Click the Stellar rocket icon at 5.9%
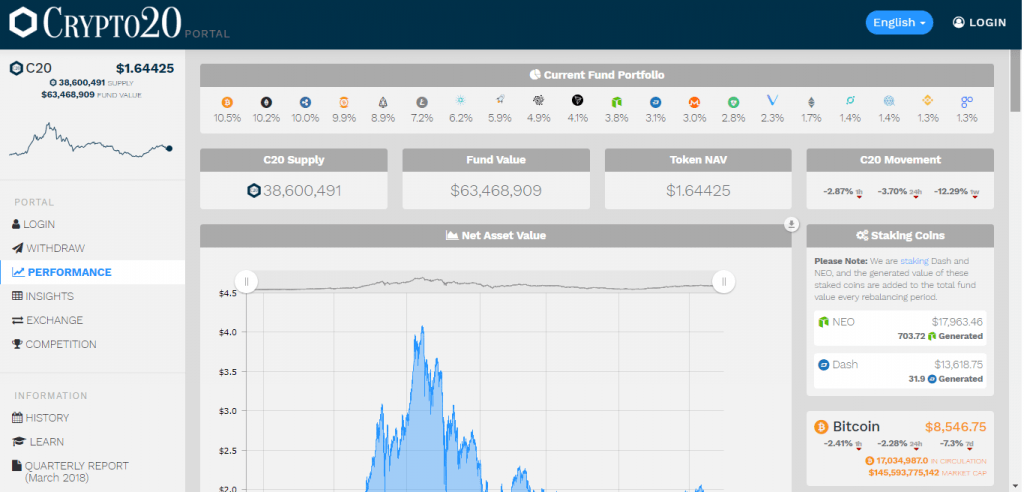Screen dimensions: 1024x492 coord(500,100)
